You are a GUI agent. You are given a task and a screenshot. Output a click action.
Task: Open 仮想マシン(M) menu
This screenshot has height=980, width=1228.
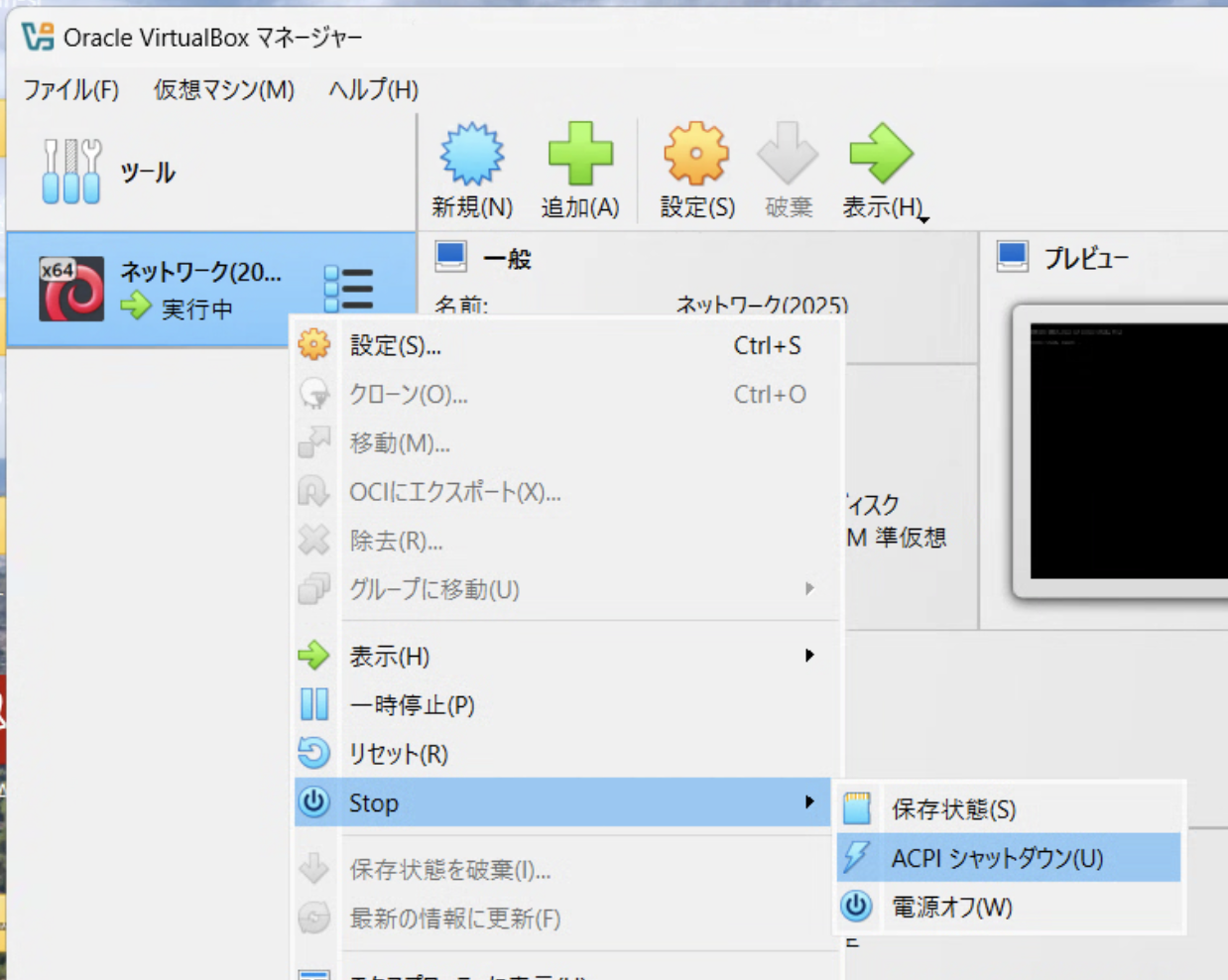click(224, 89)
